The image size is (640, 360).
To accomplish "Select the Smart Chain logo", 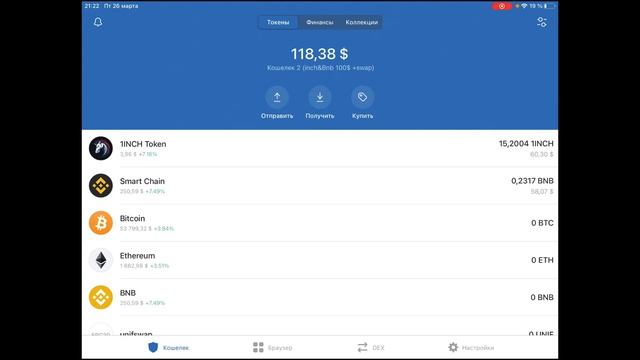I will 101,185.
